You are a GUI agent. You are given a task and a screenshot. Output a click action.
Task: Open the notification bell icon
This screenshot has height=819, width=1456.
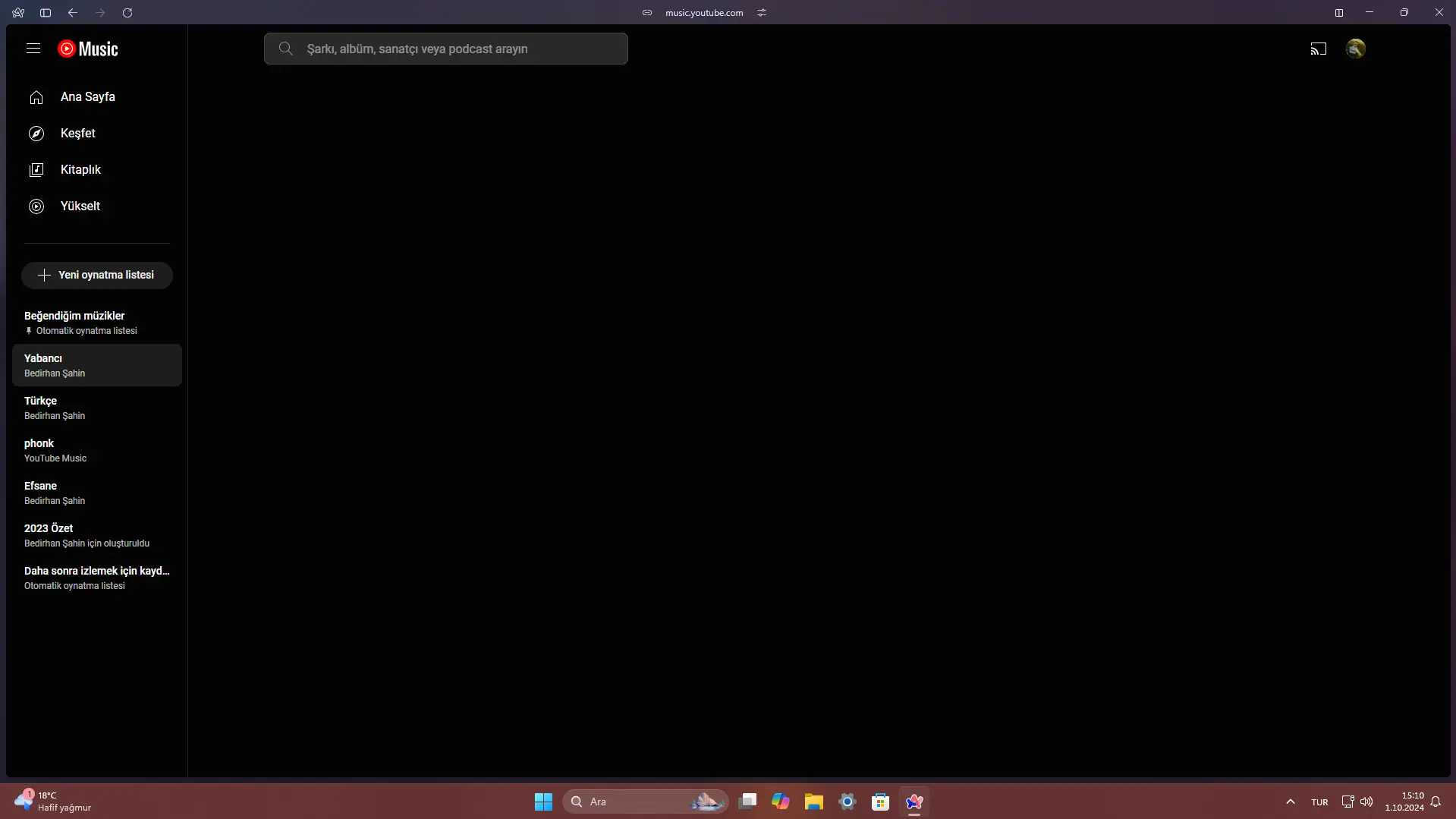(1436, 802)
